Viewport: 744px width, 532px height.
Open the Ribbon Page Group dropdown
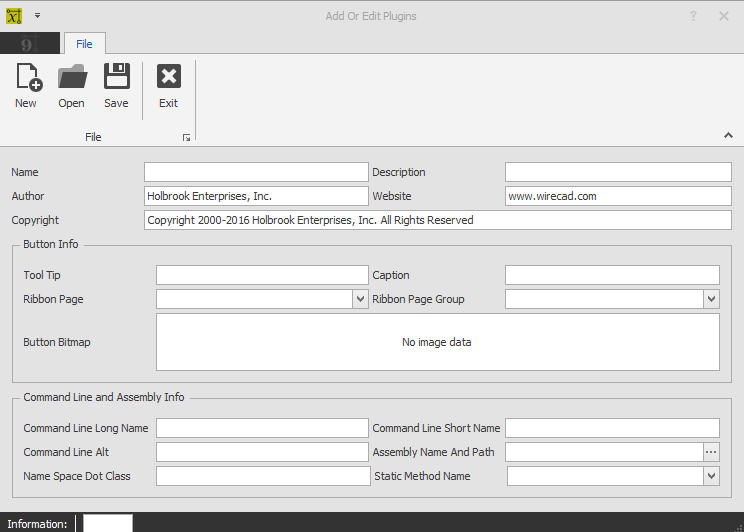(x=711, y=299)
